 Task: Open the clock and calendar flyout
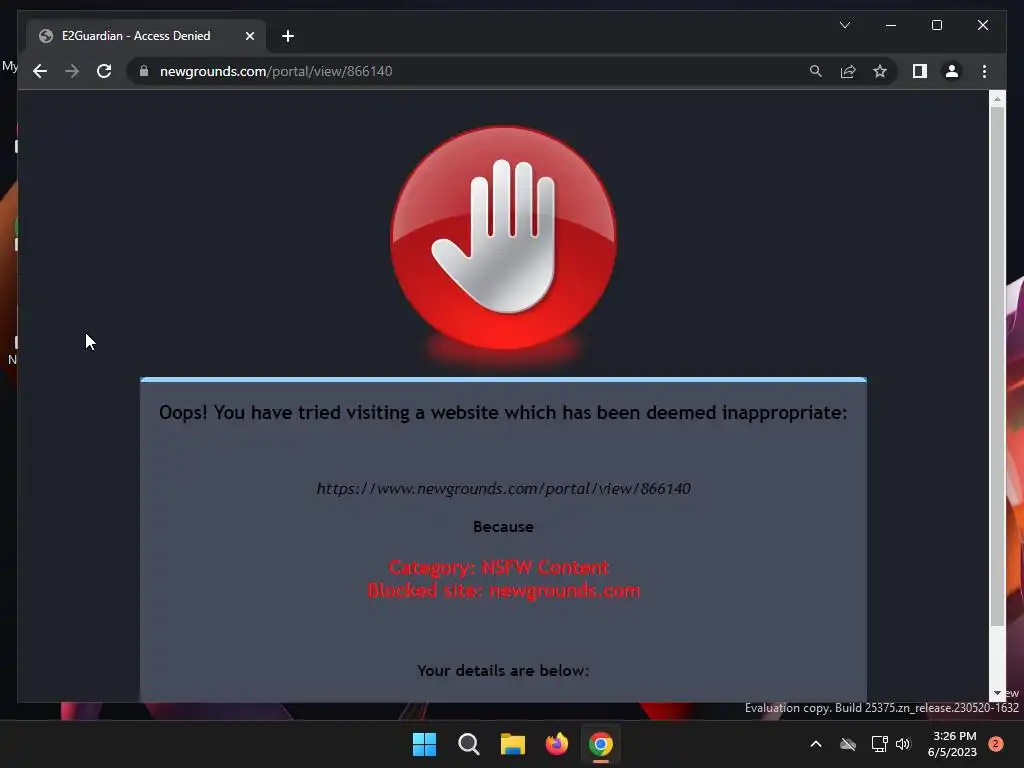coord(952,744)
